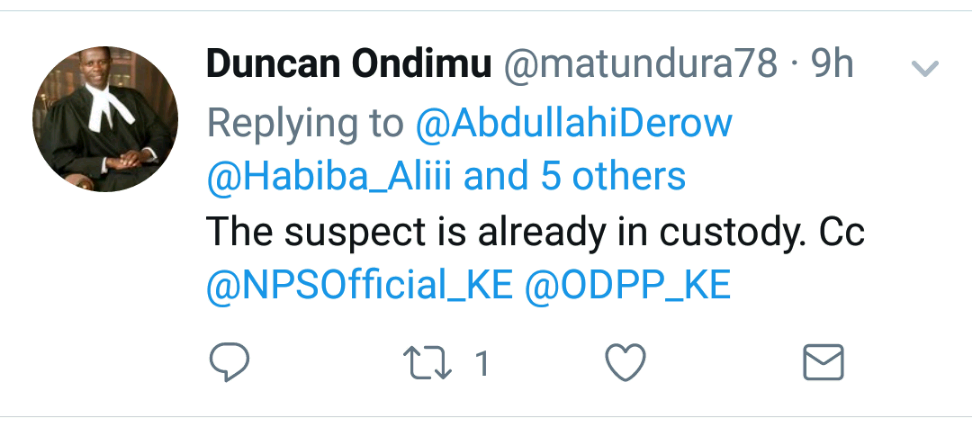Open the tweet options chevron menu
This screenshot has width=972, height=424.
tap(925, 69)
